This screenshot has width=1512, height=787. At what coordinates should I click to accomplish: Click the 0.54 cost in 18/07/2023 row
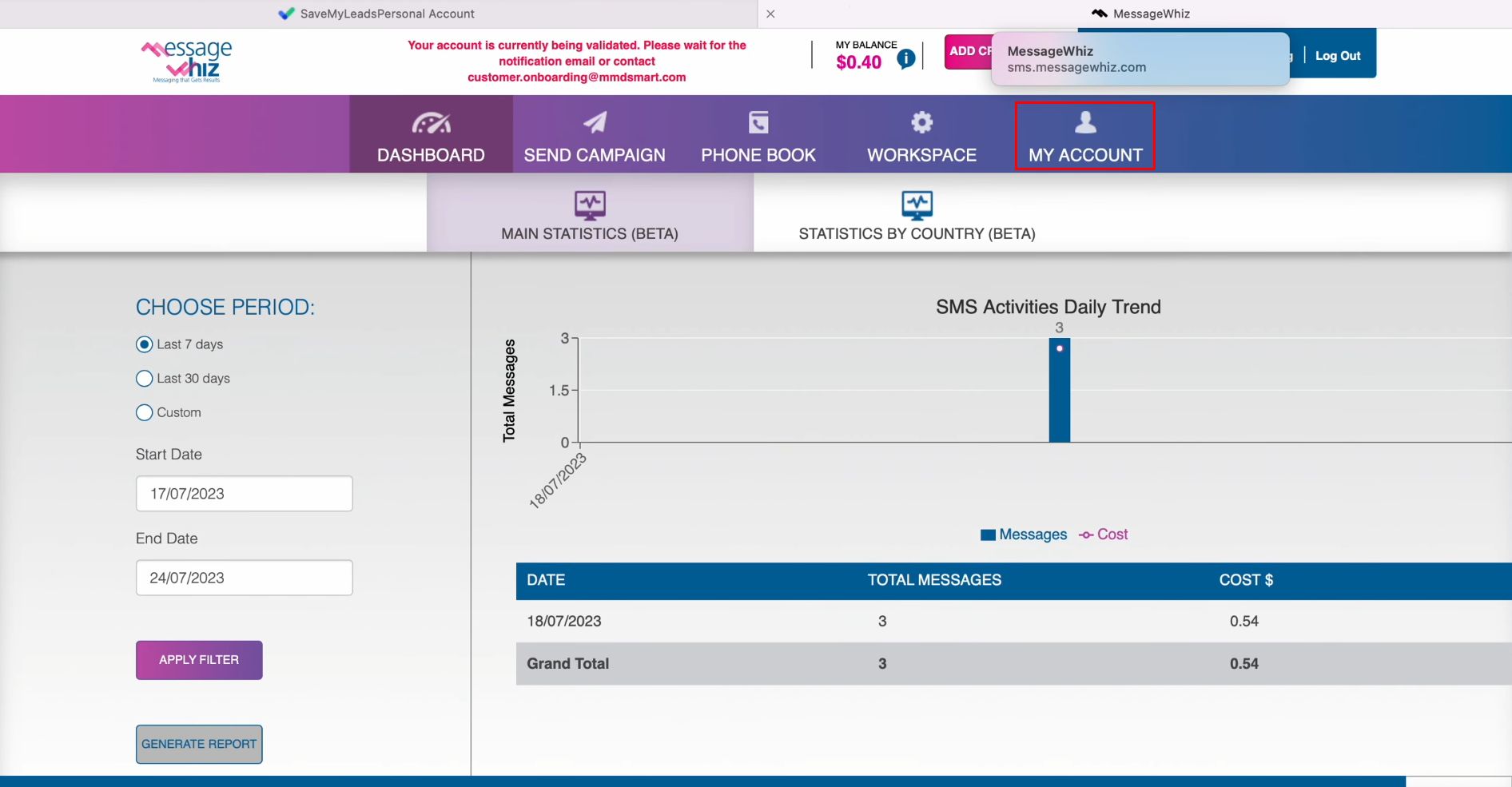tap(1244, 622)
